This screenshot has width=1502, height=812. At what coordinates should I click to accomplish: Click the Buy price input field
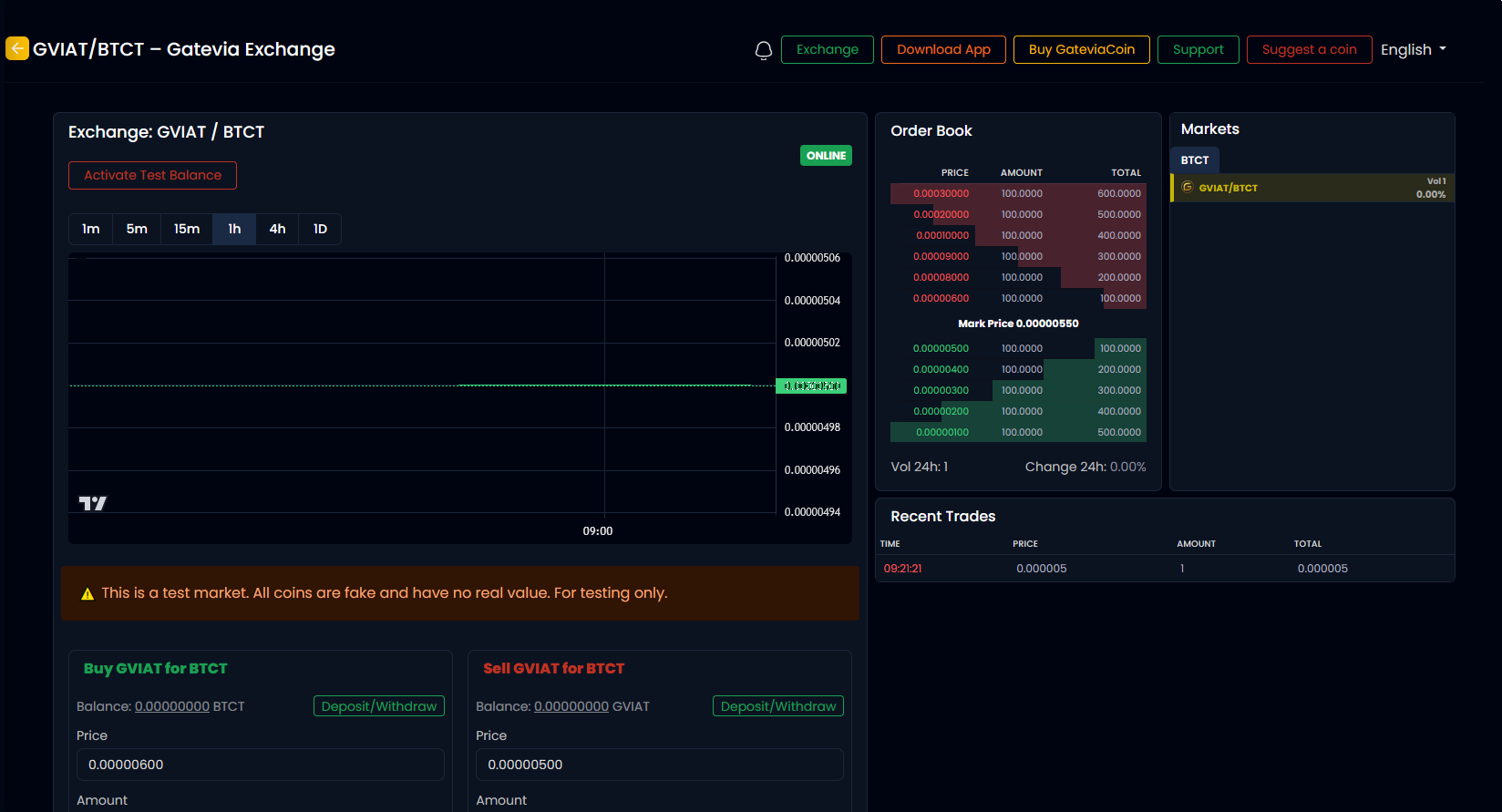(261, 765)
